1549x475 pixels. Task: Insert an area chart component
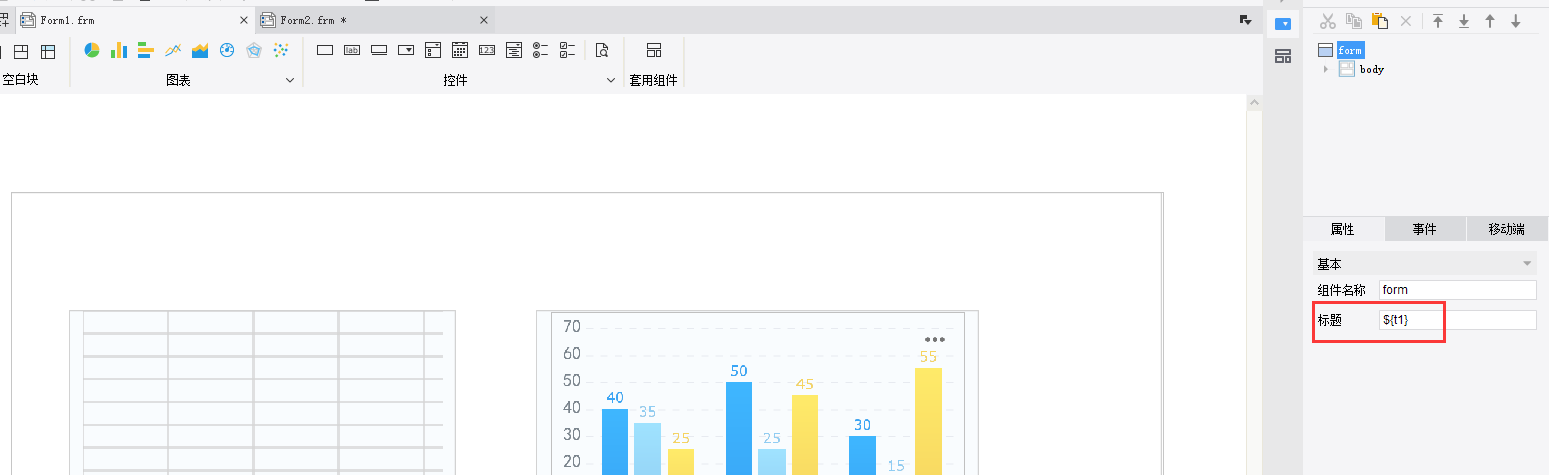[x=200, y=50]
